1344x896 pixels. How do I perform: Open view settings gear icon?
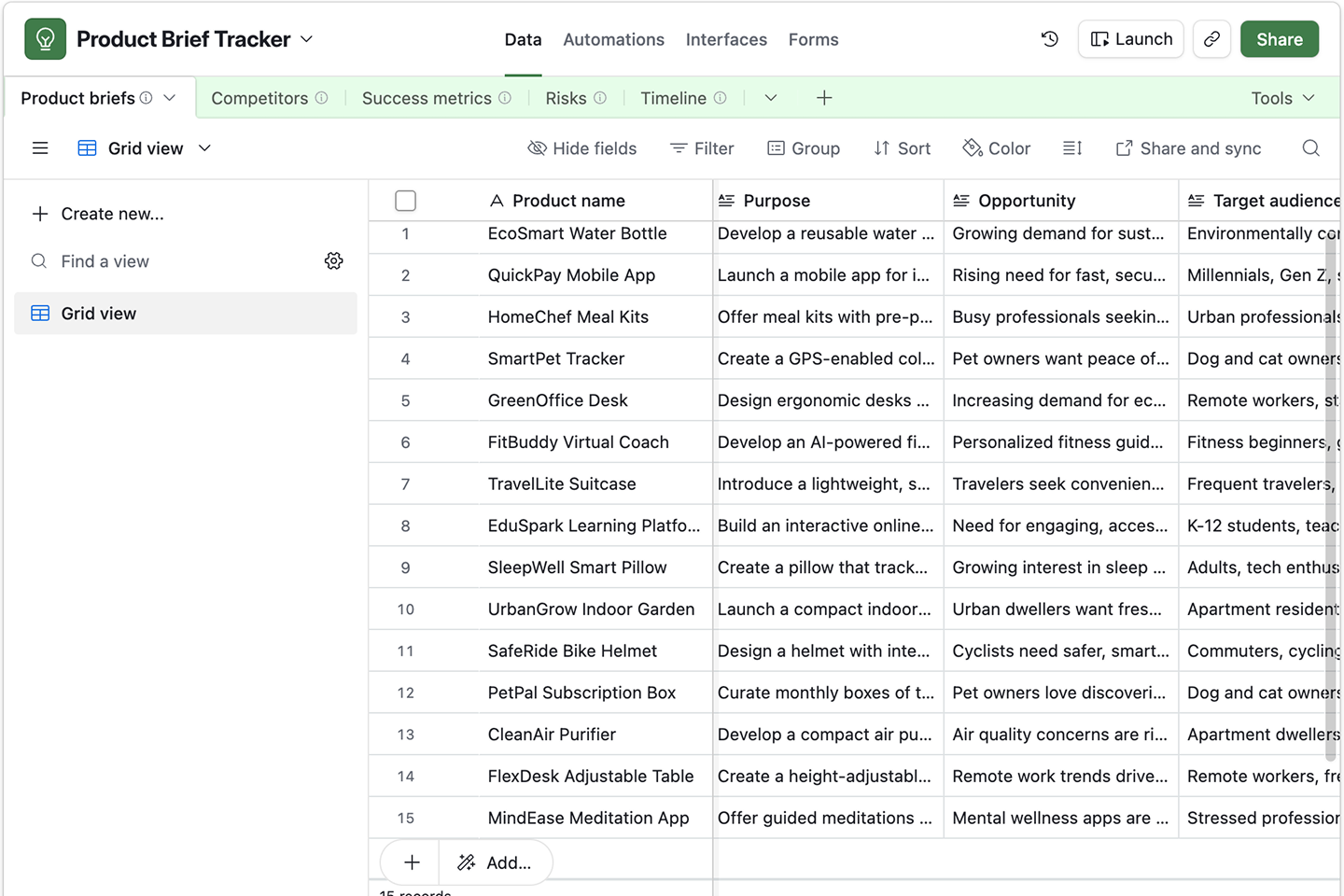click(334, 261)
